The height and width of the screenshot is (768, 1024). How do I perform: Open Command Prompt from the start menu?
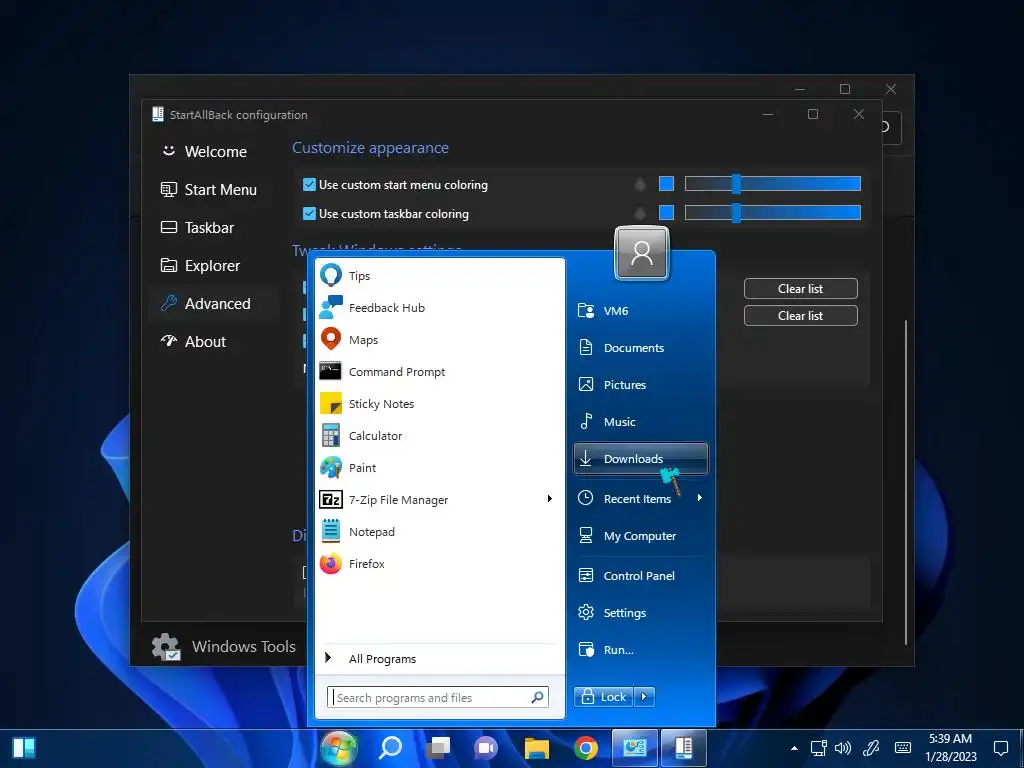pyautogui.click(x=396, y=372)
